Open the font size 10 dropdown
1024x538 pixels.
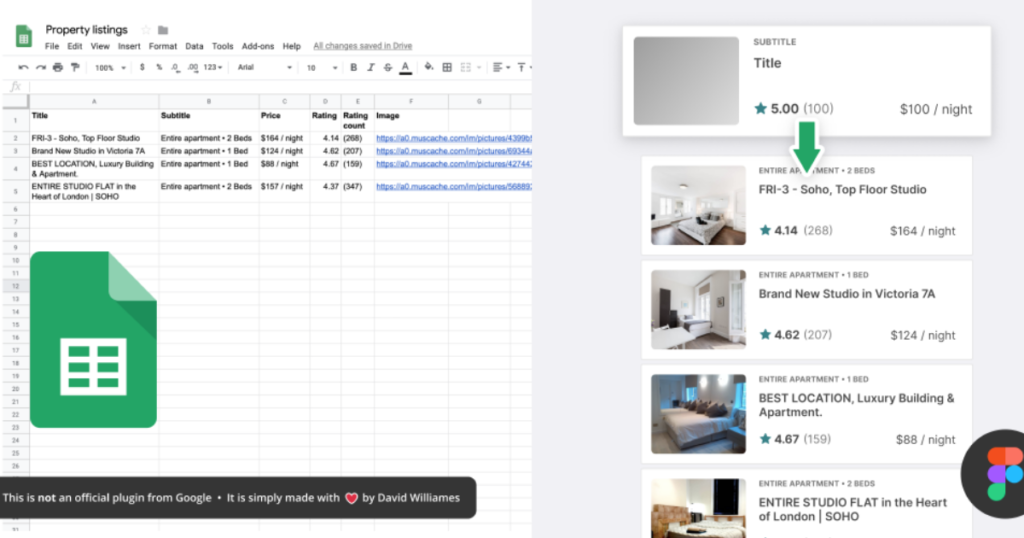tap(323, 68)
